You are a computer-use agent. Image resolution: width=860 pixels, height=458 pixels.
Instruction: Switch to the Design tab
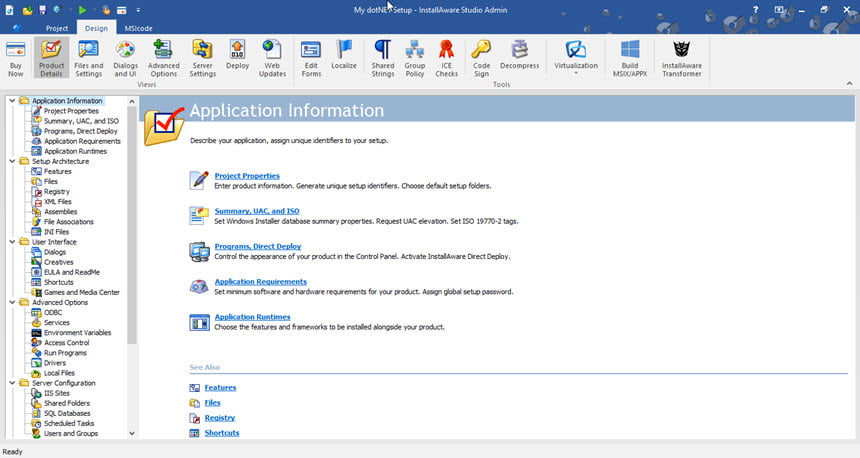pos(96,28)
